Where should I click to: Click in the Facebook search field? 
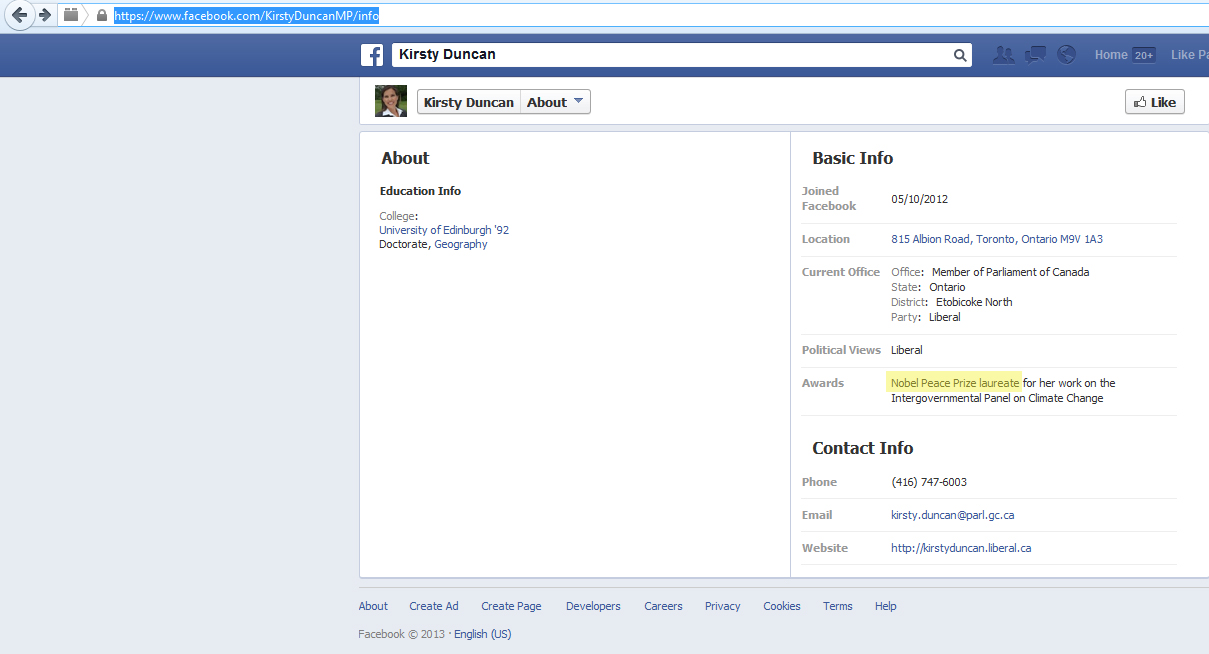coord(670,55)
